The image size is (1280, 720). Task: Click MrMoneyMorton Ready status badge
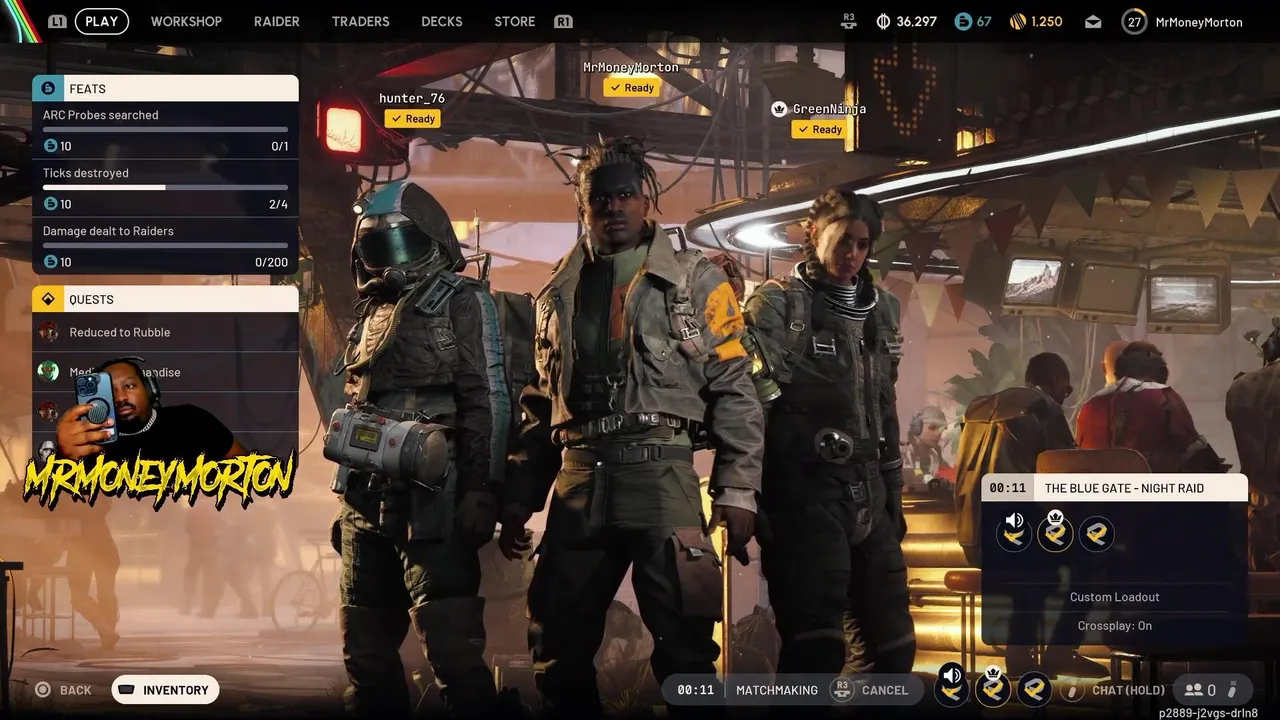tap(631, 87)
